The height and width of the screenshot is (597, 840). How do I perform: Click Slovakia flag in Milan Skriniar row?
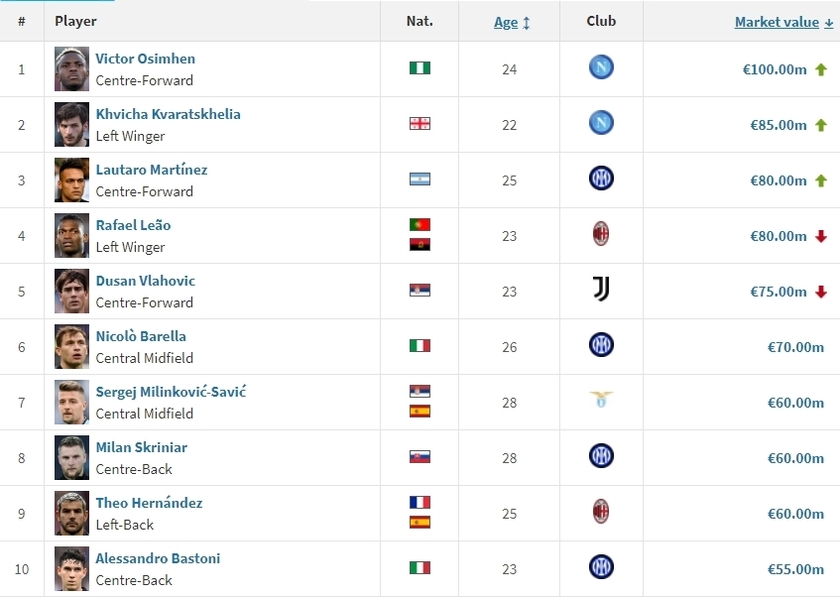420,457
